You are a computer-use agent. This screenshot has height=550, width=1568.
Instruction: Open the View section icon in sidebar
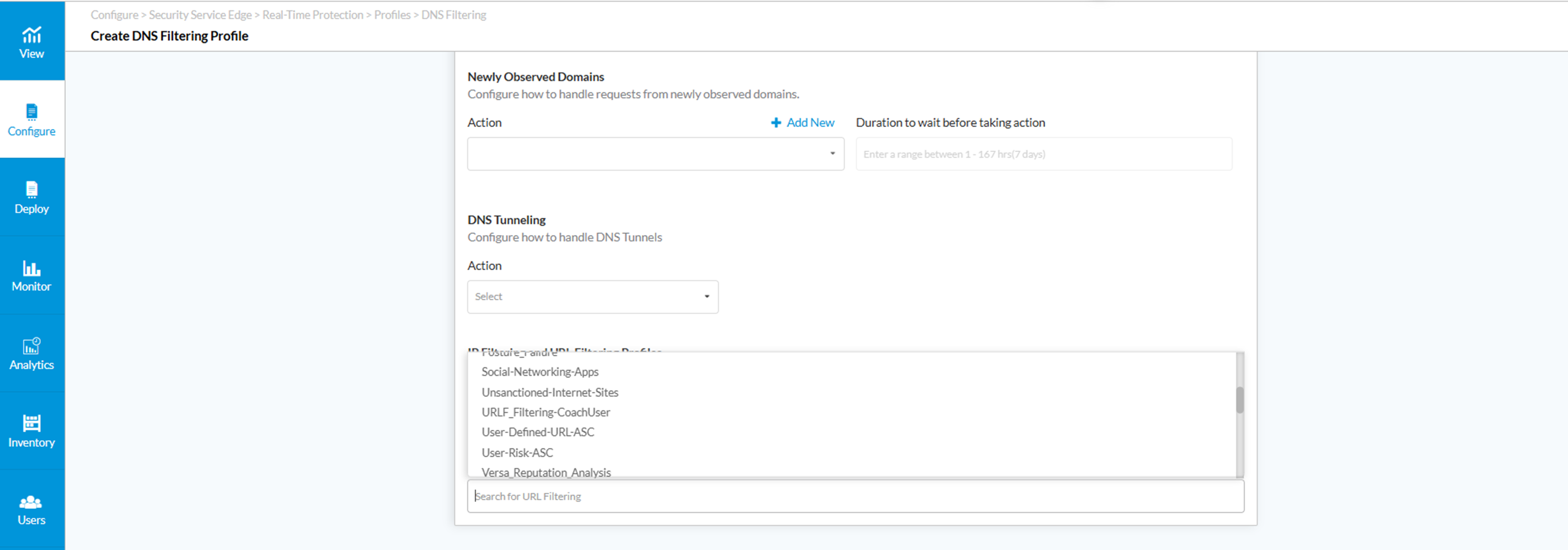(x=31, y=35)
